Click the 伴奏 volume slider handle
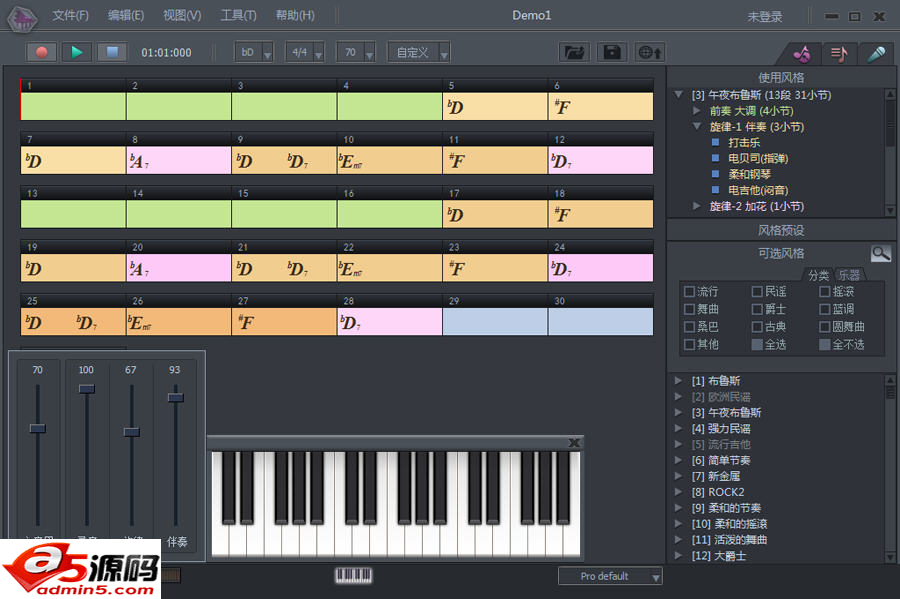Image resolution: width=900 pixels, height=599 pixels. click(176, 397)
